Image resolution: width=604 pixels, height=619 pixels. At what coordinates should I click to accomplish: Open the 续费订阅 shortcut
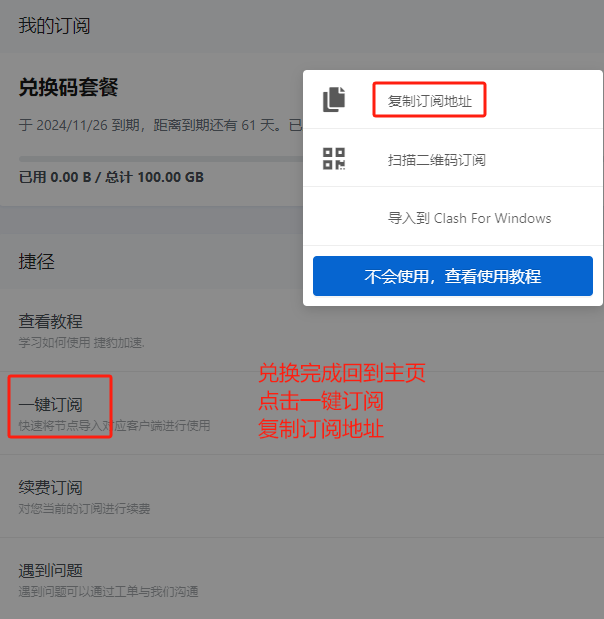click(x=51, y=488)
